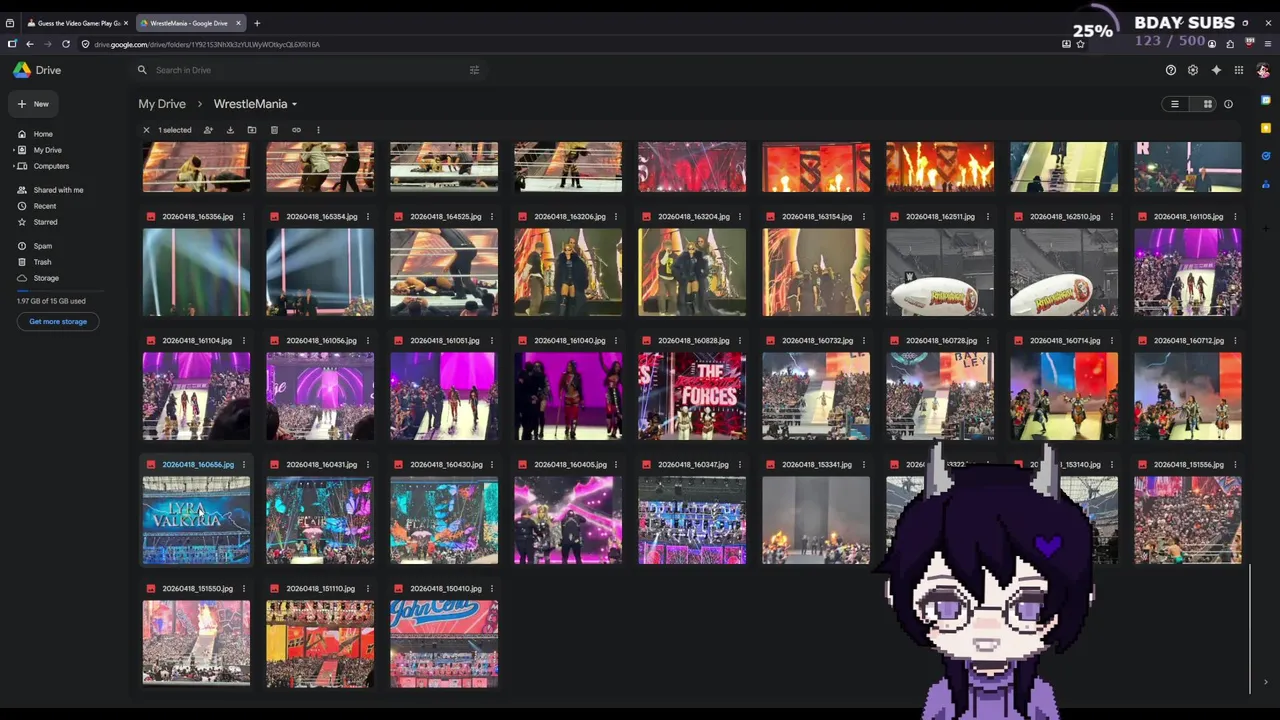Show file details info panel
This screenshot has height=720, width=1280.
[1229, 104]
